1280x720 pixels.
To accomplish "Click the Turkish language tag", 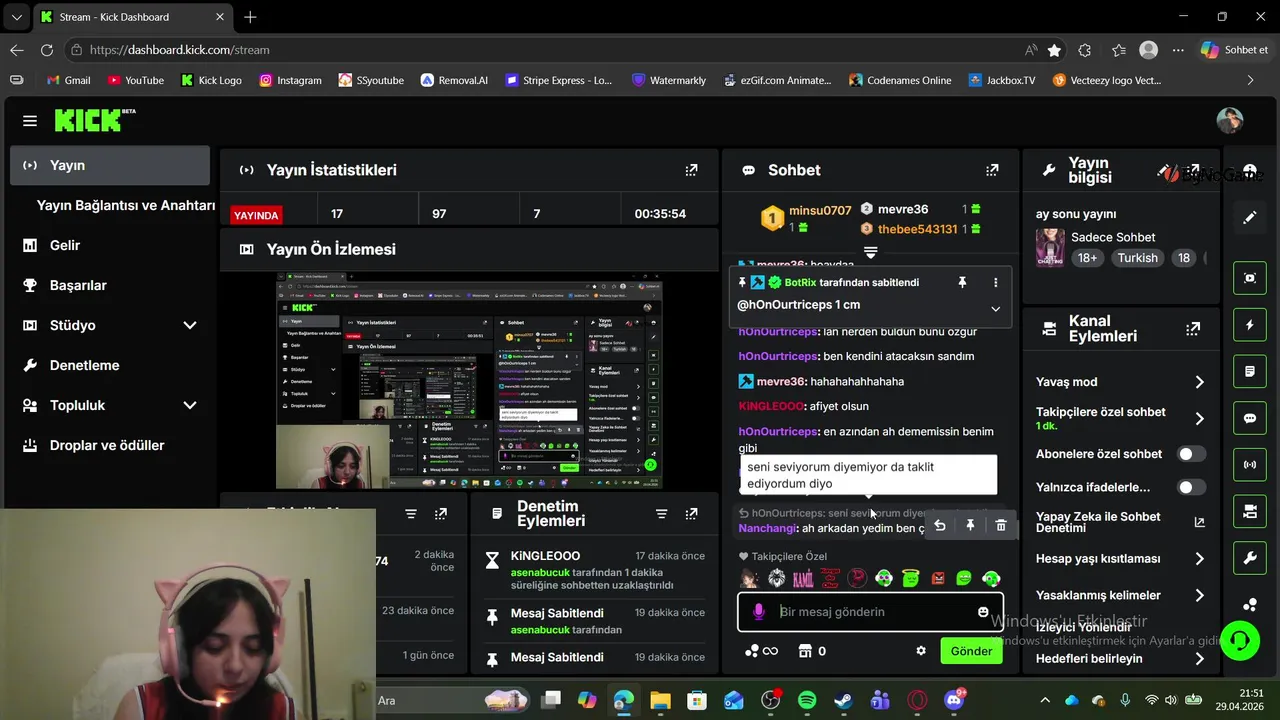I will tap(1137, 258).
